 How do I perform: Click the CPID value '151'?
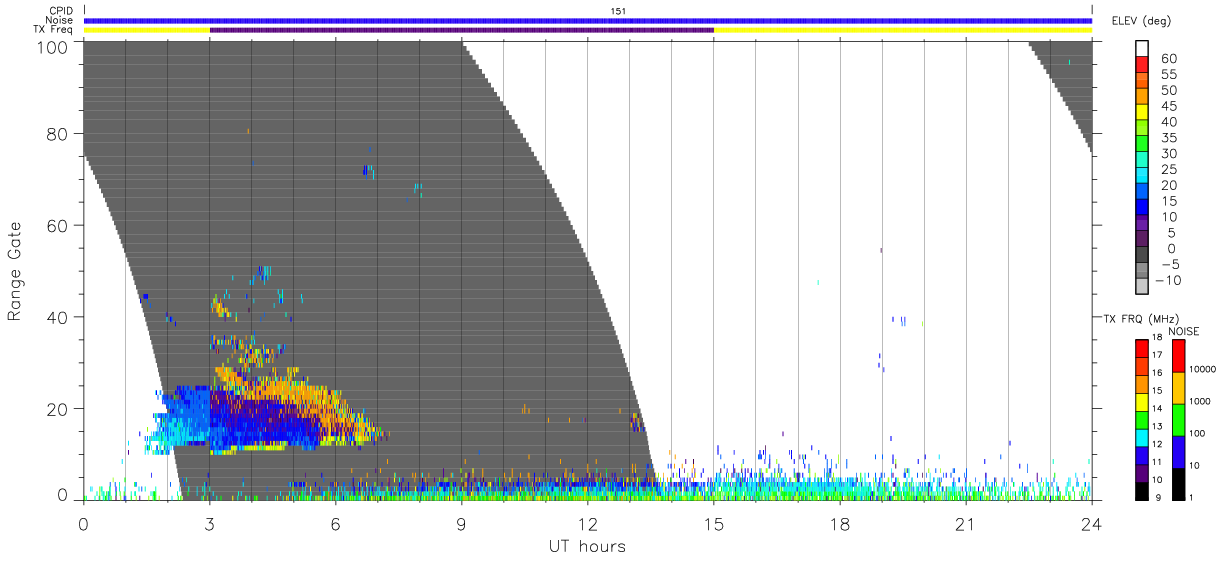coord(617,10)
